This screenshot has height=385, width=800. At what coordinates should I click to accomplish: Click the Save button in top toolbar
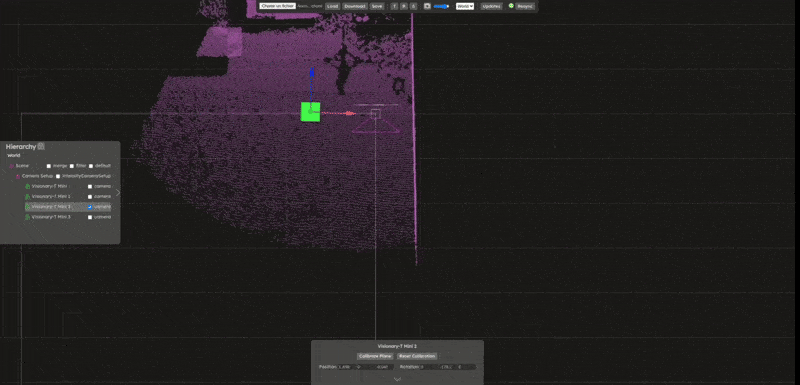click(x=377, y=6)
